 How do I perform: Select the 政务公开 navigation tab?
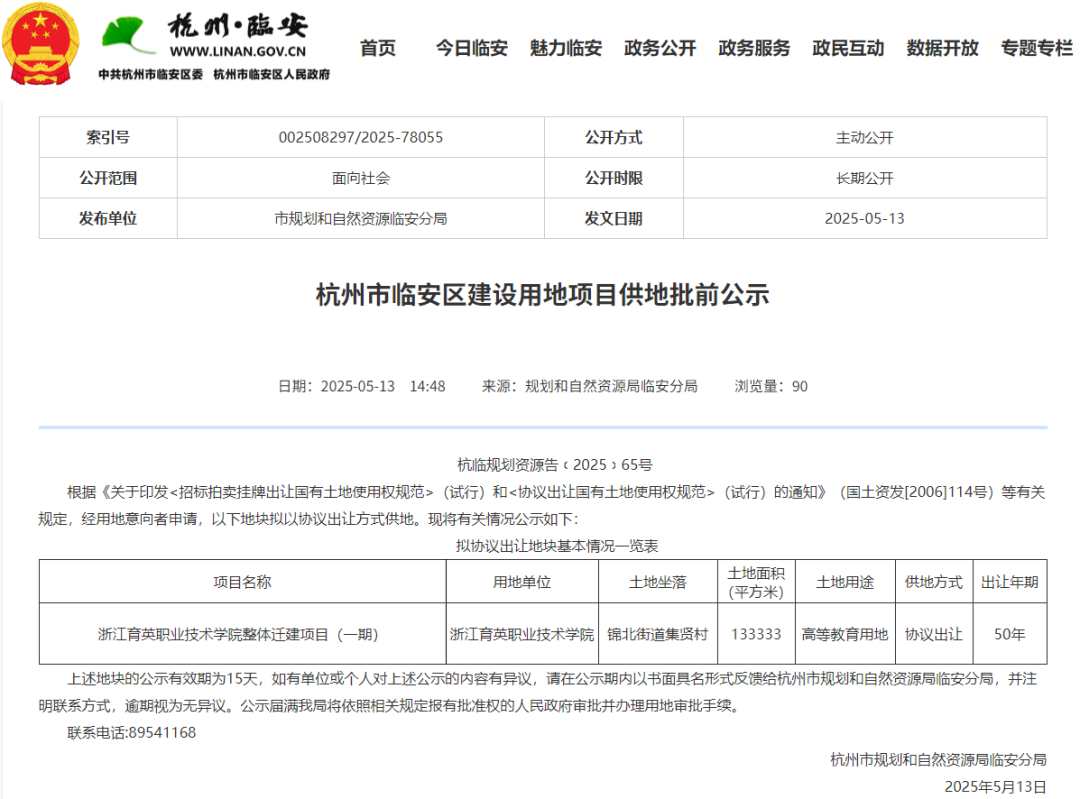tap(659, 47)
